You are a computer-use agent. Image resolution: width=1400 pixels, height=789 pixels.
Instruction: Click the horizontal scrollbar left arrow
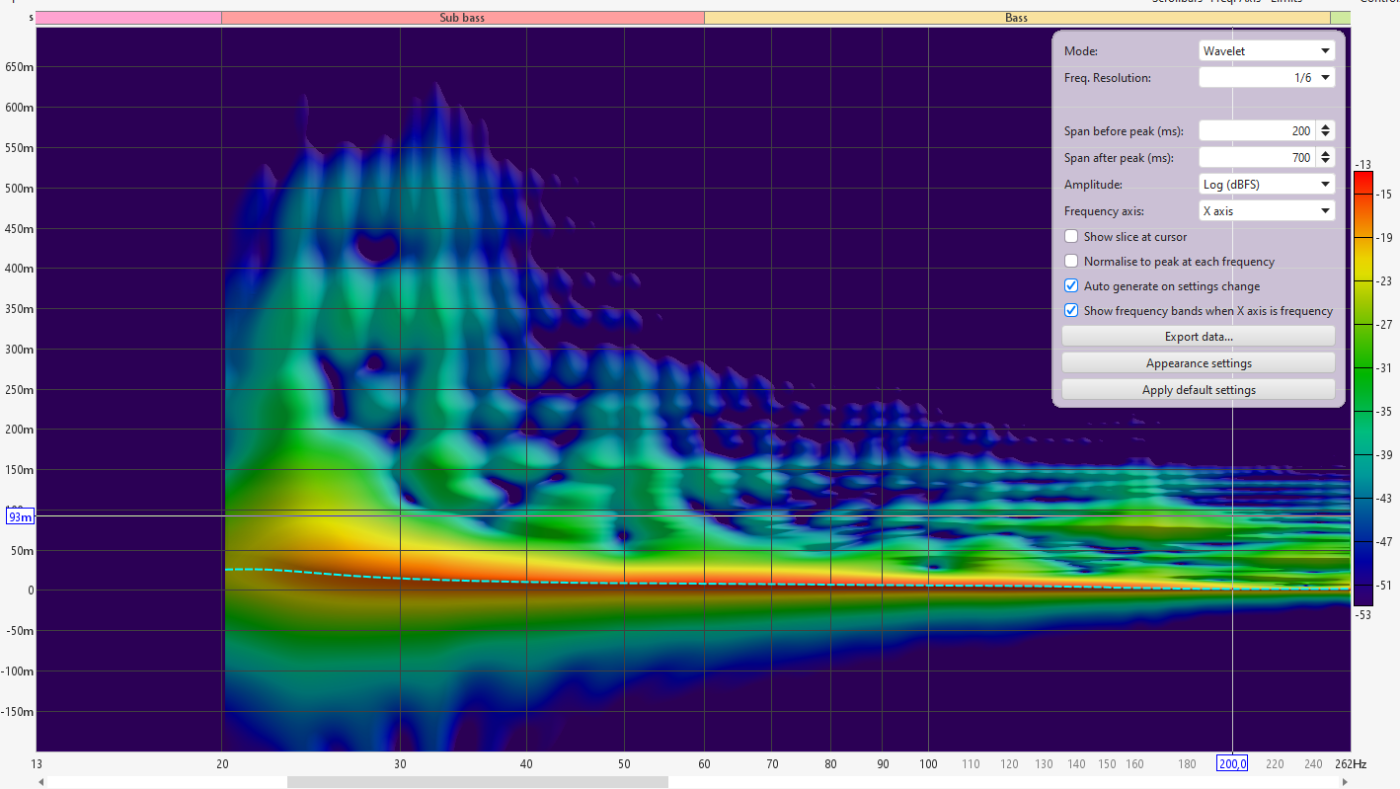pos(42,782)
